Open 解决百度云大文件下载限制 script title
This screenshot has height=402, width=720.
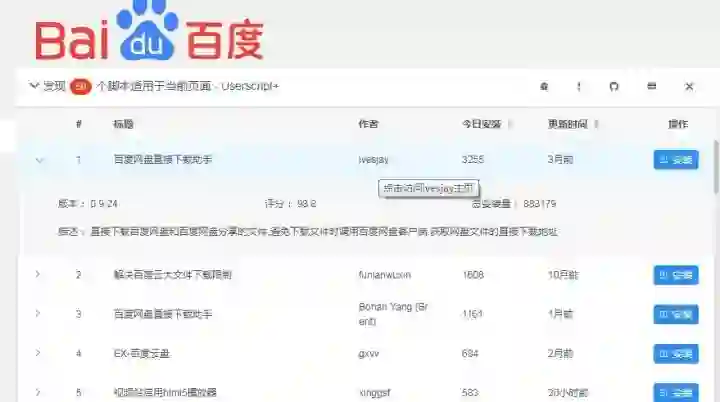tap(172, 275)
